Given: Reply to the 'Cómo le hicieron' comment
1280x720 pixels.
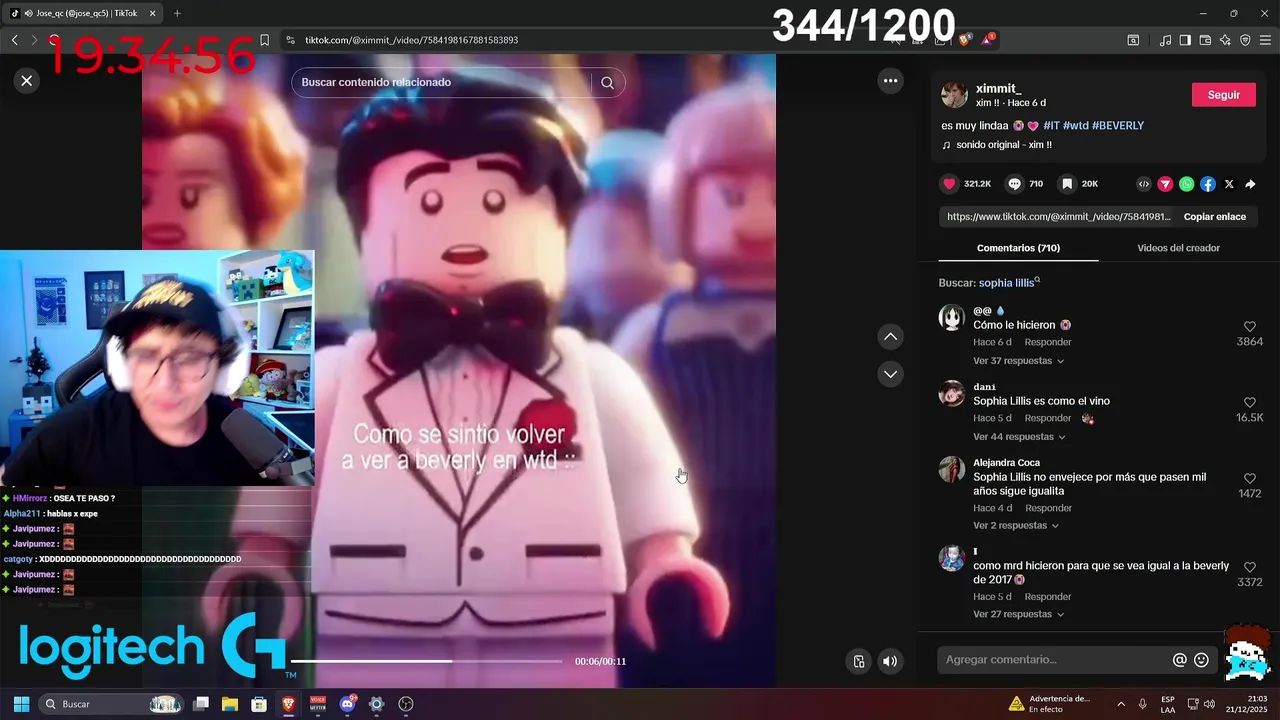Looking at the screenshot, I should (x=1047, y=342).
